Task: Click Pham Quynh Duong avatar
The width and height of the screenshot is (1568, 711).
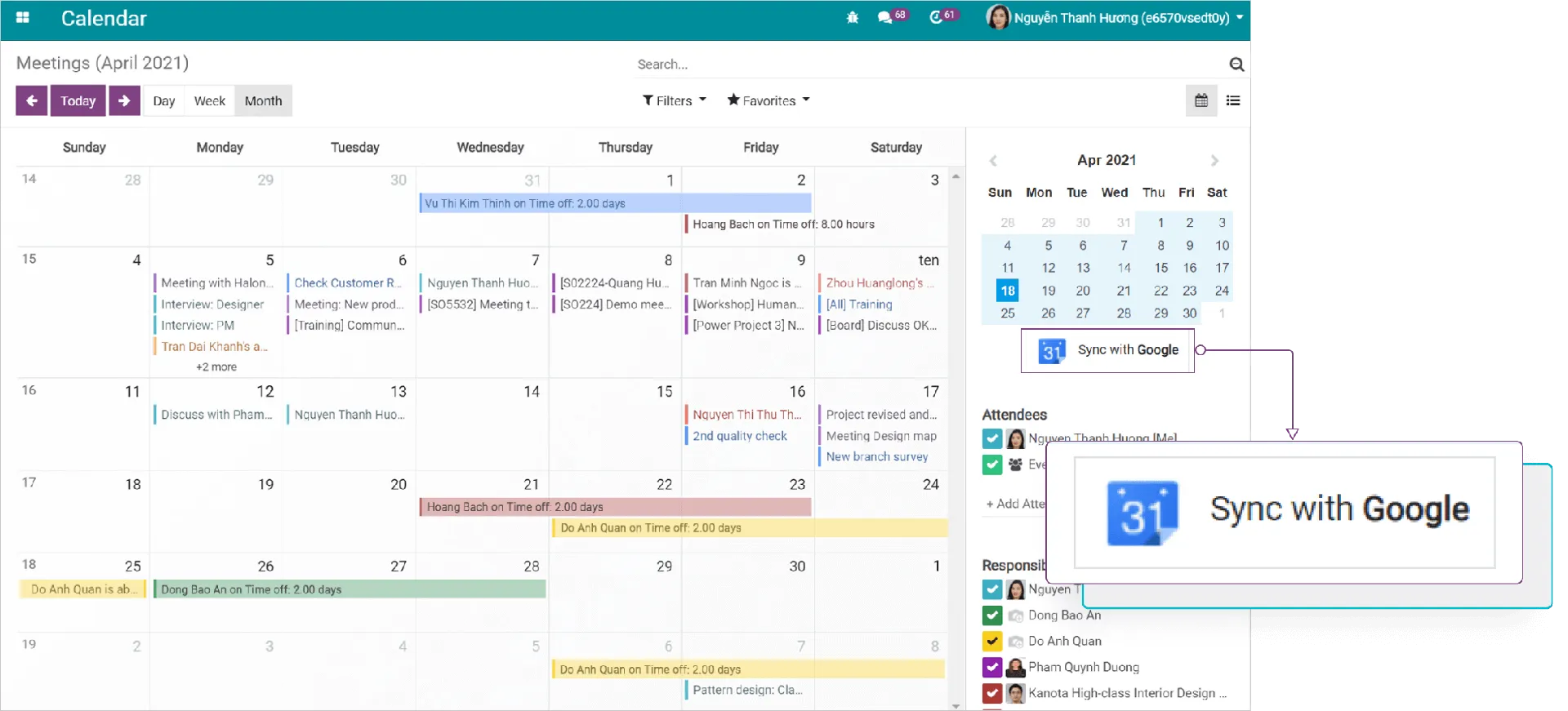Action: (x=1015, y=667)
